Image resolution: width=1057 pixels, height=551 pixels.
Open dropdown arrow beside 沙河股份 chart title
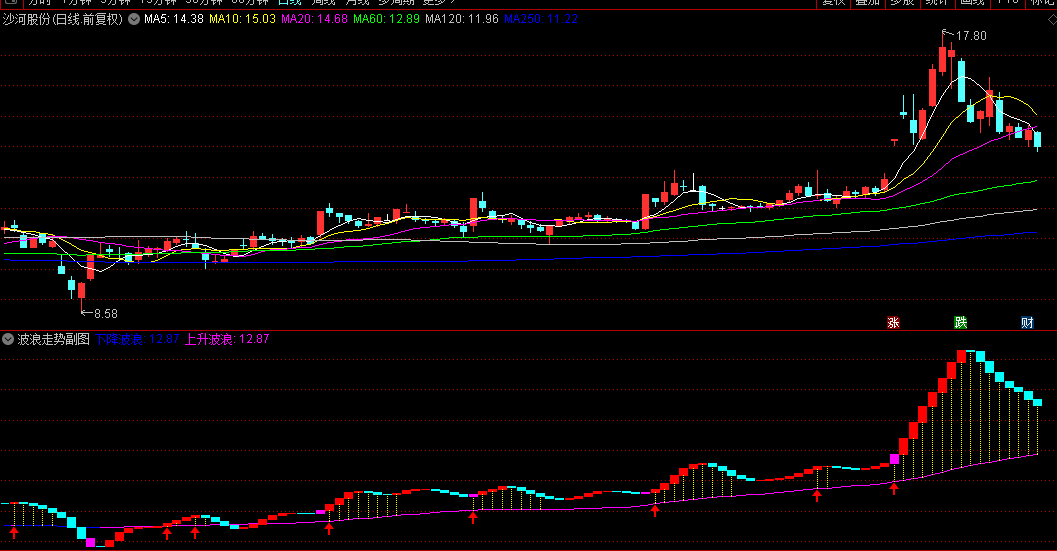tap(134, 19)
